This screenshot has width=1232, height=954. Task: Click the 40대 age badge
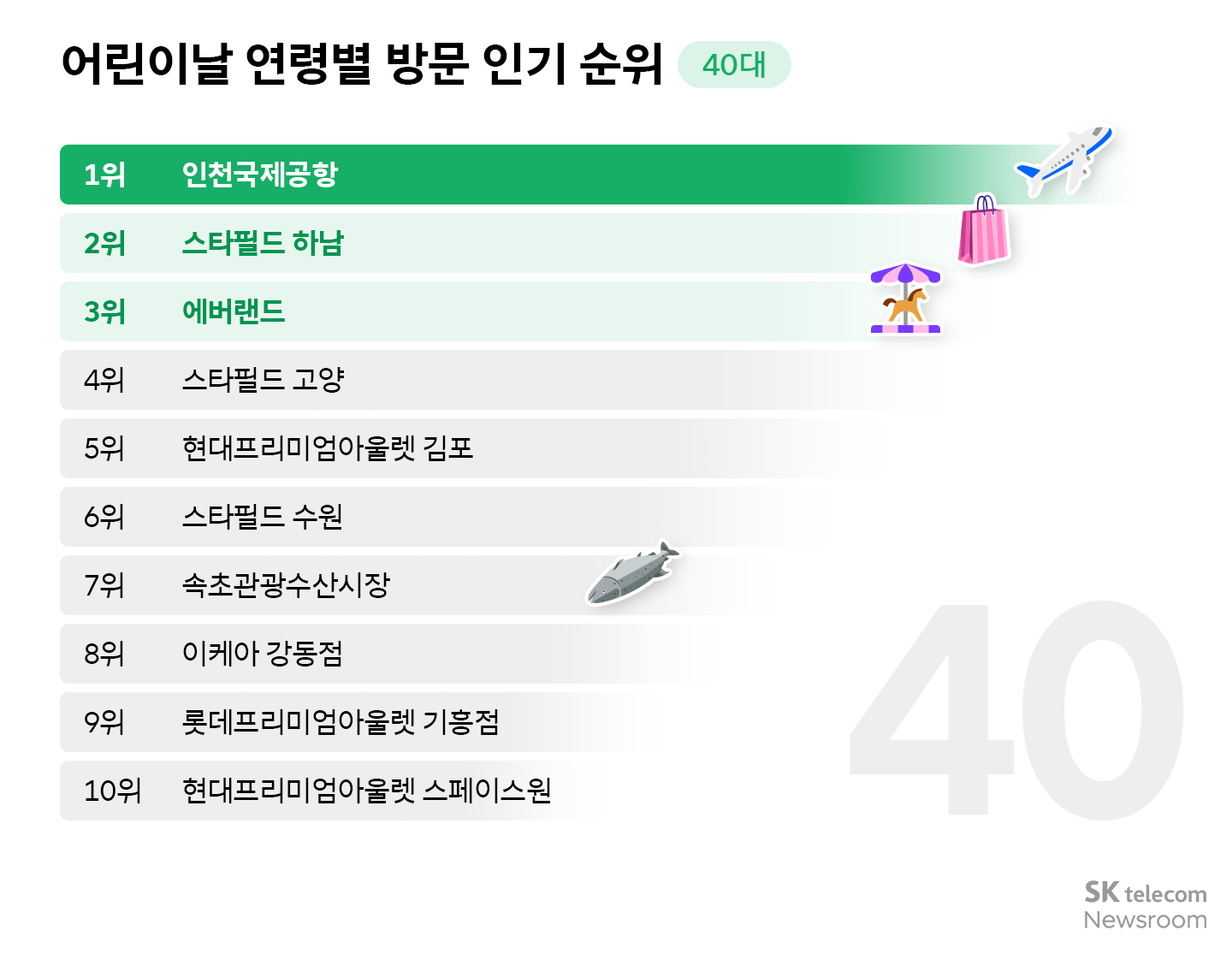coord(734,65)
